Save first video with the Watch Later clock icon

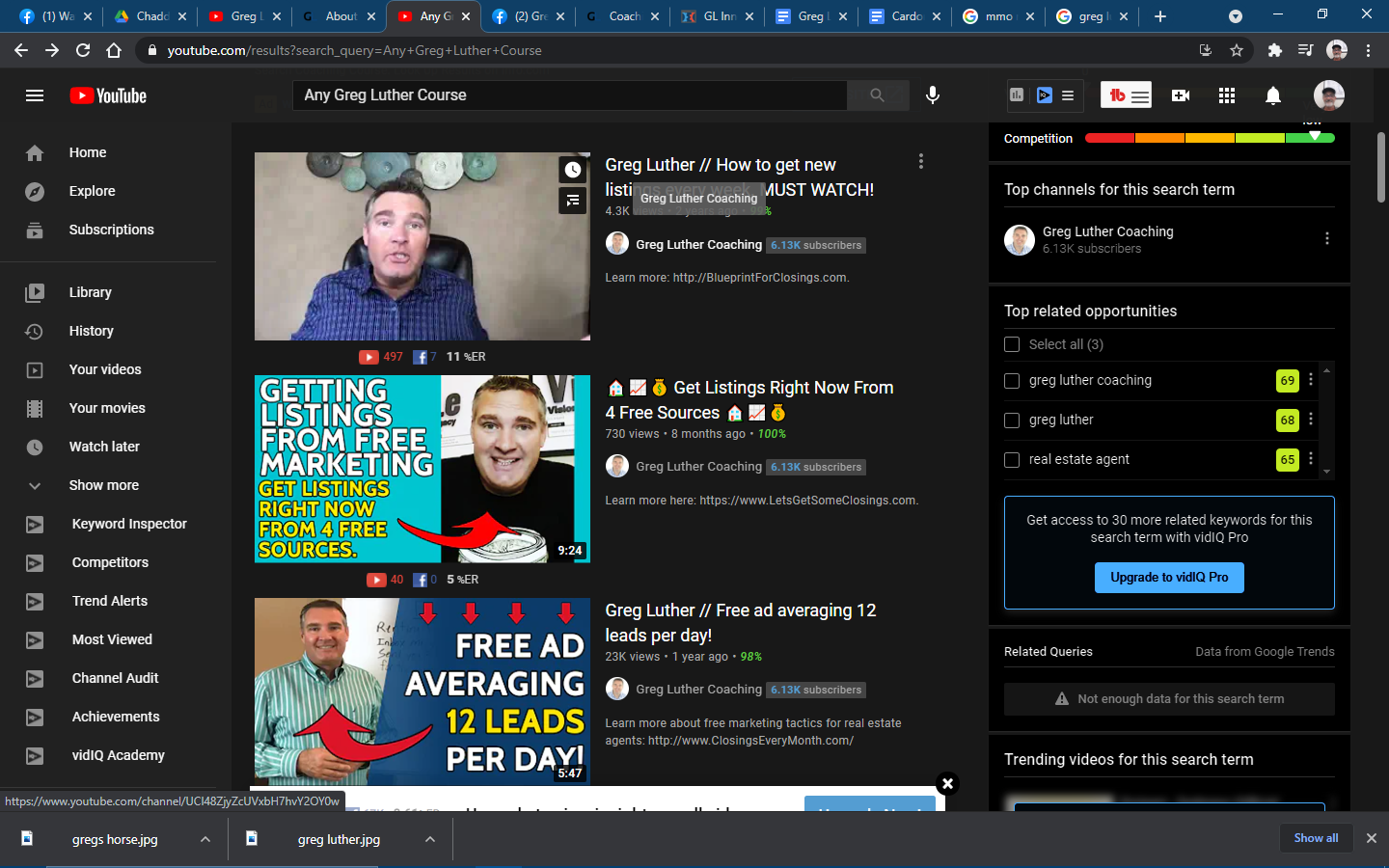572,170
